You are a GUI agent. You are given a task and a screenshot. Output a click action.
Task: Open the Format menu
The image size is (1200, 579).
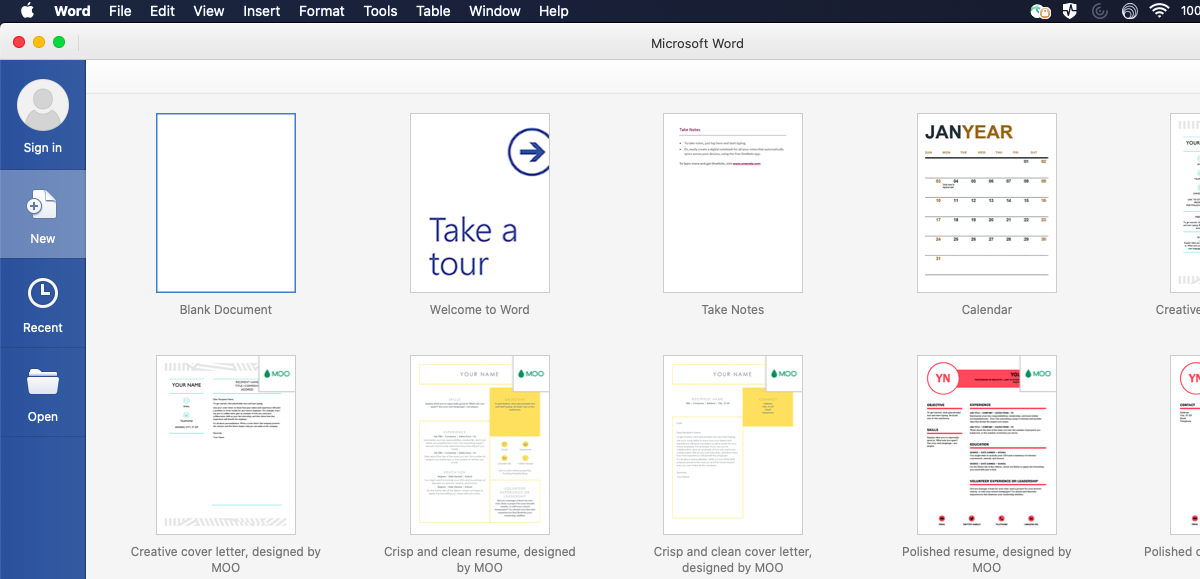pyautogui.click(x=322, y=11)
